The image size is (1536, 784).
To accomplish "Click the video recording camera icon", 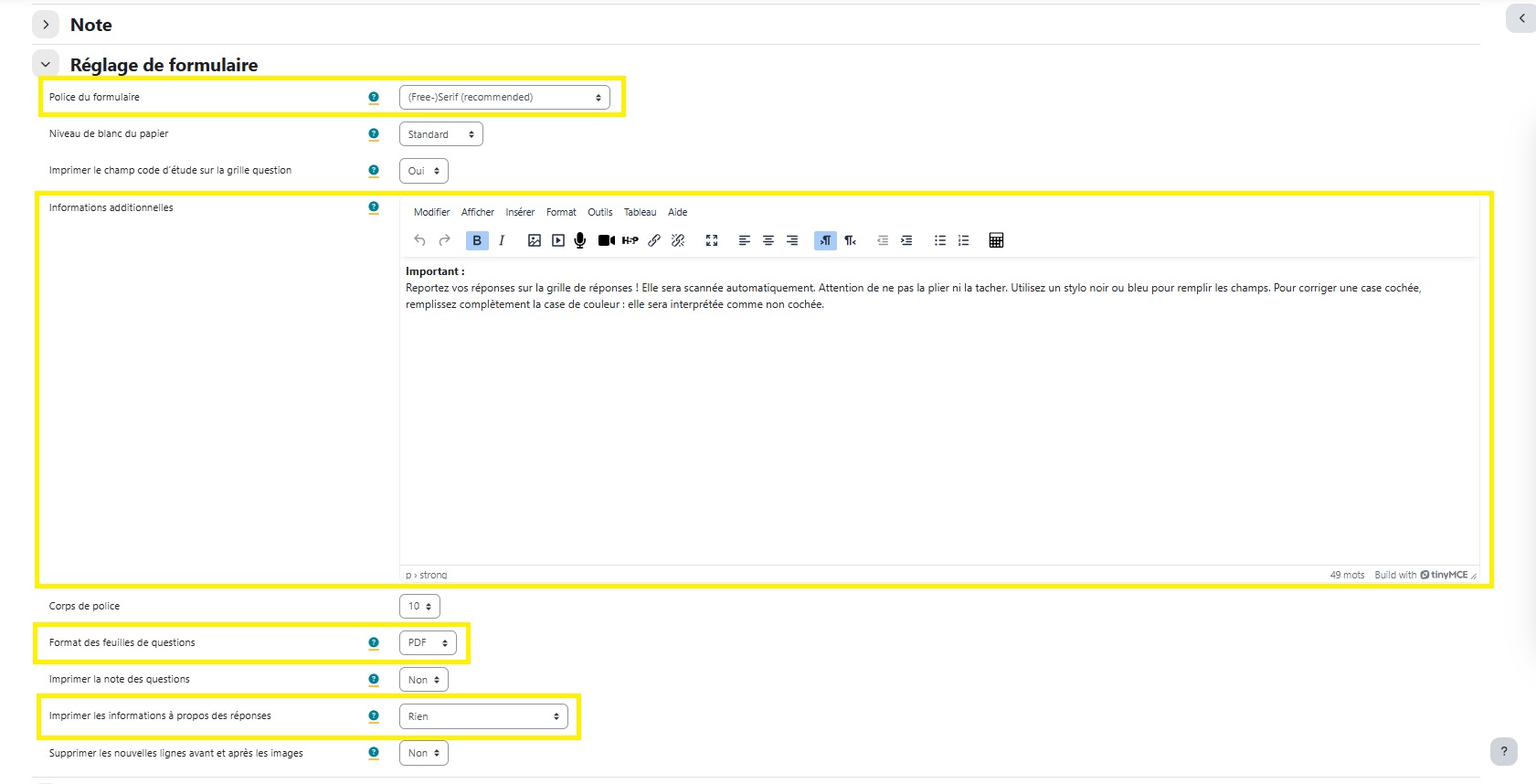I will point(606,240).
